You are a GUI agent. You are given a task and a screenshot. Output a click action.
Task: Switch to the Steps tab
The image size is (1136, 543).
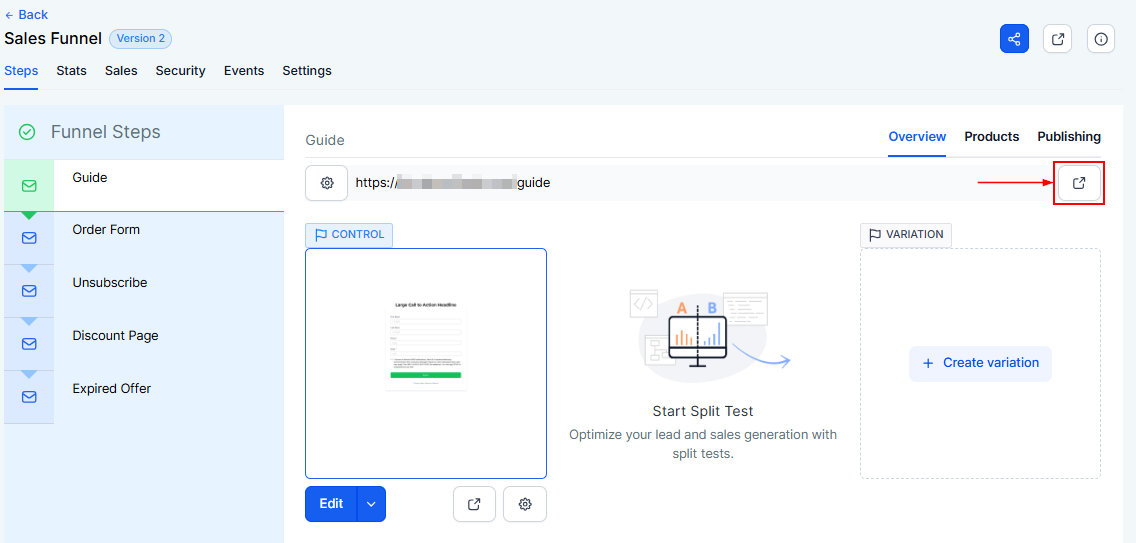21,70
